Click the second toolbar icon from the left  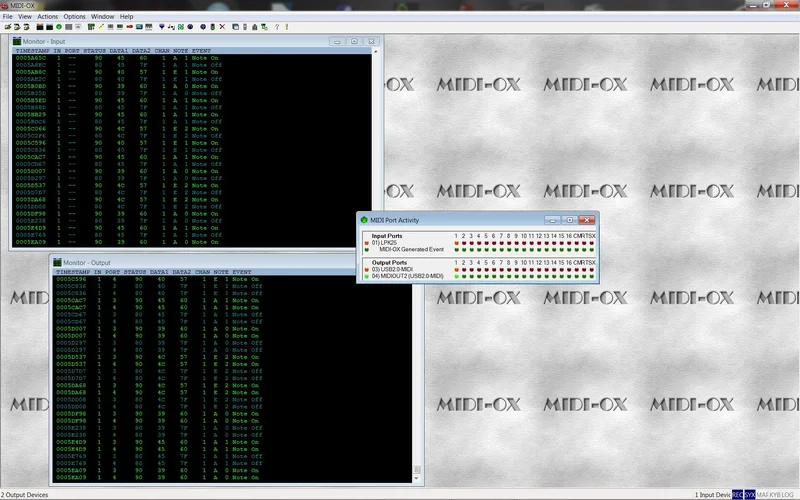(x=17, y=27)
